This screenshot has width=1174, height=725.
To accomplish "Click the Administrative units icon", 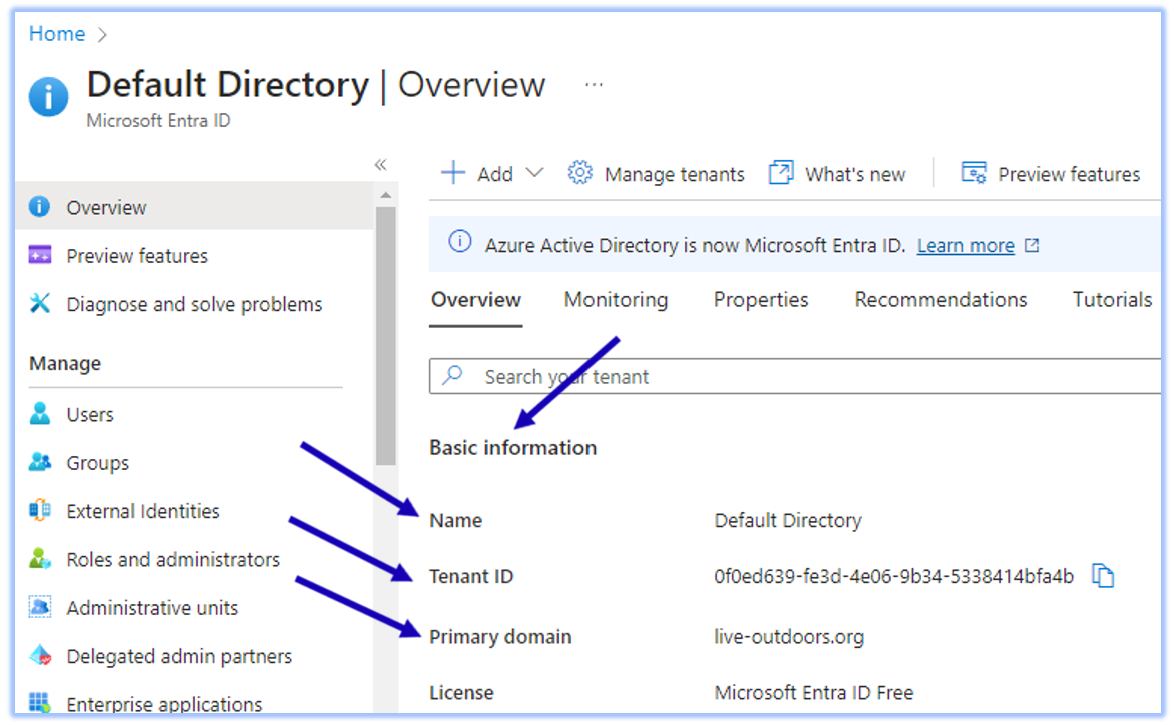I will (40, 607).
